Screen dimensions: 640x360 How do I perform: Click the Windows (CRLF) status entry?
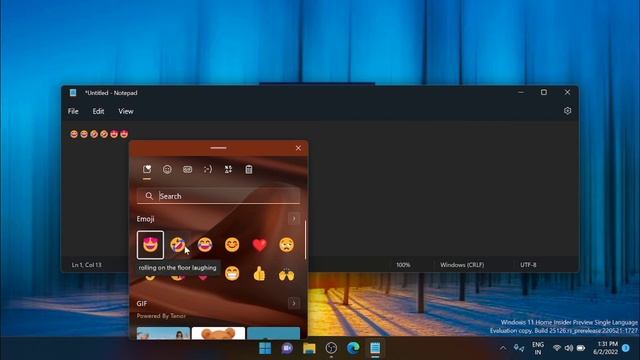[x=462, y=265]
